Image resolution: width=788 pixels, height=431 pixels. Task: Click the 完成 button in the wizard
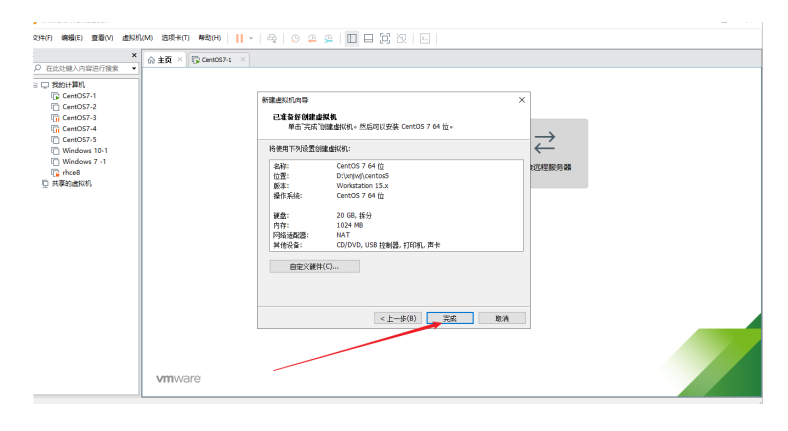(450, 318)
